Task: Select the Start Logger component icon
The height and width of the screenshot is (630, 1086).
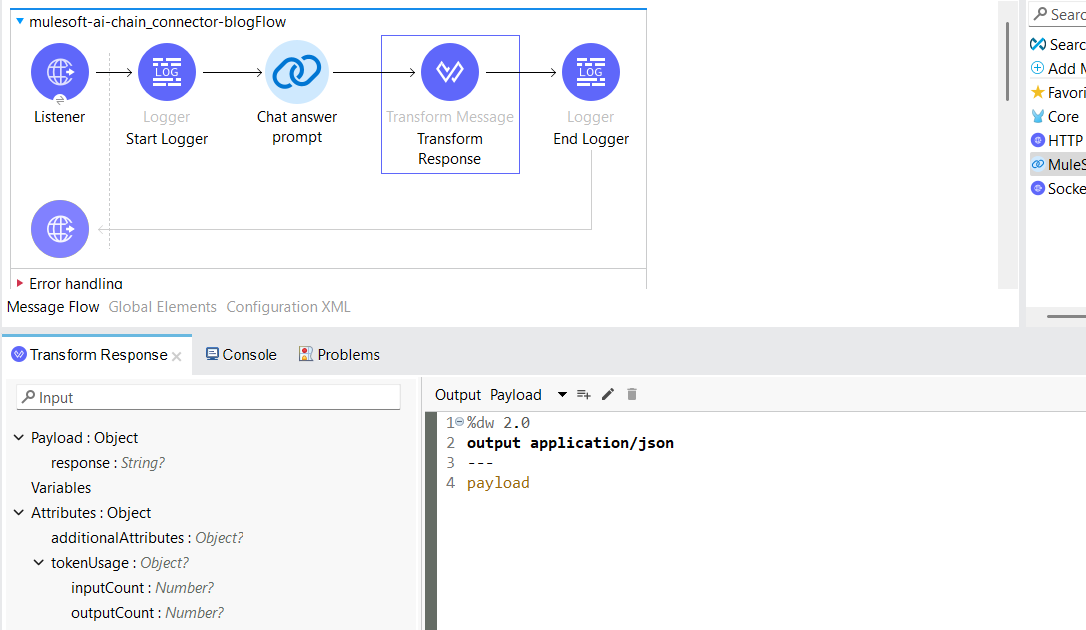Action: point(167,72)
